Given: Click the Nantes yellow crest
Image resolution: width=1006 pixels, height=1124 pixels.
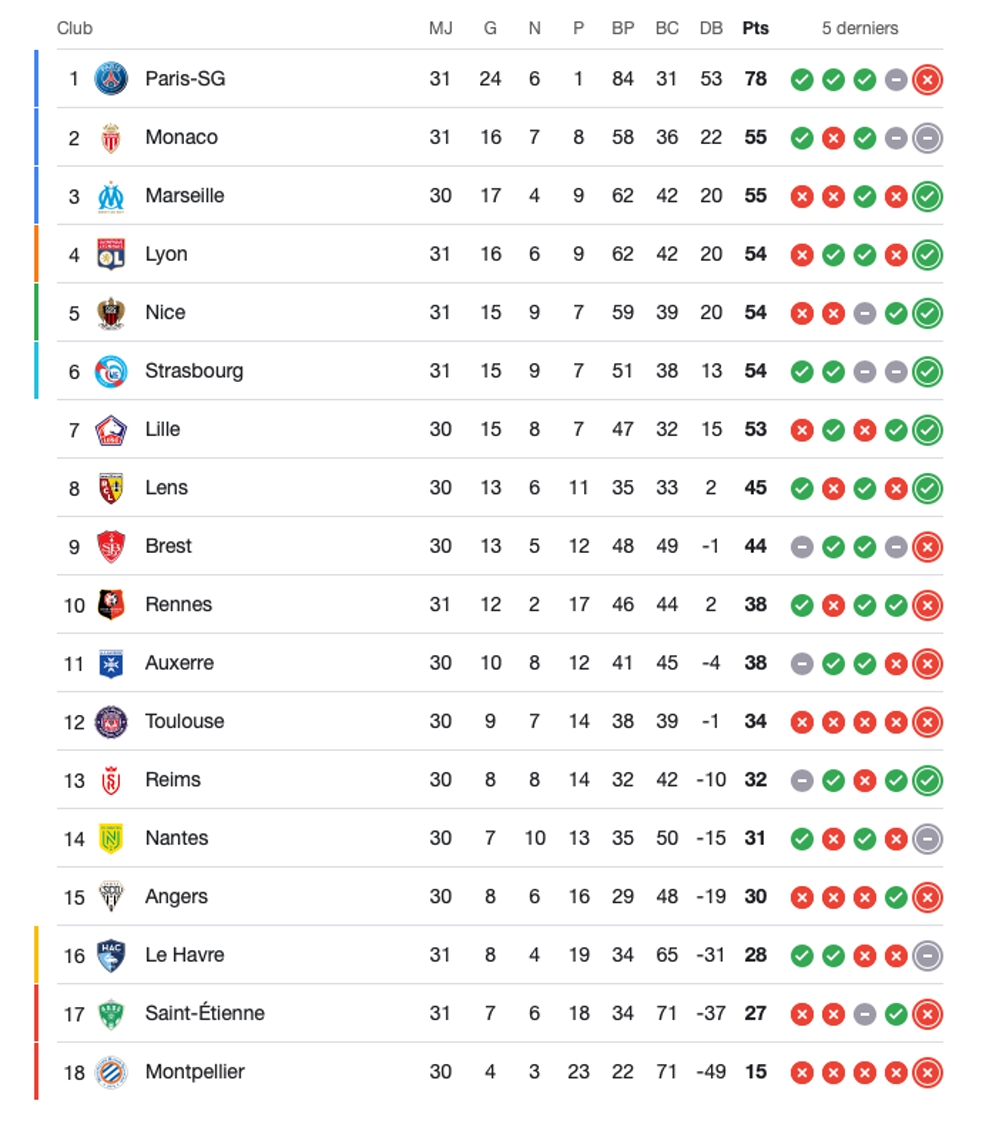Looking at the screenshot, I should pyautogui.click(x=111, y=839).
